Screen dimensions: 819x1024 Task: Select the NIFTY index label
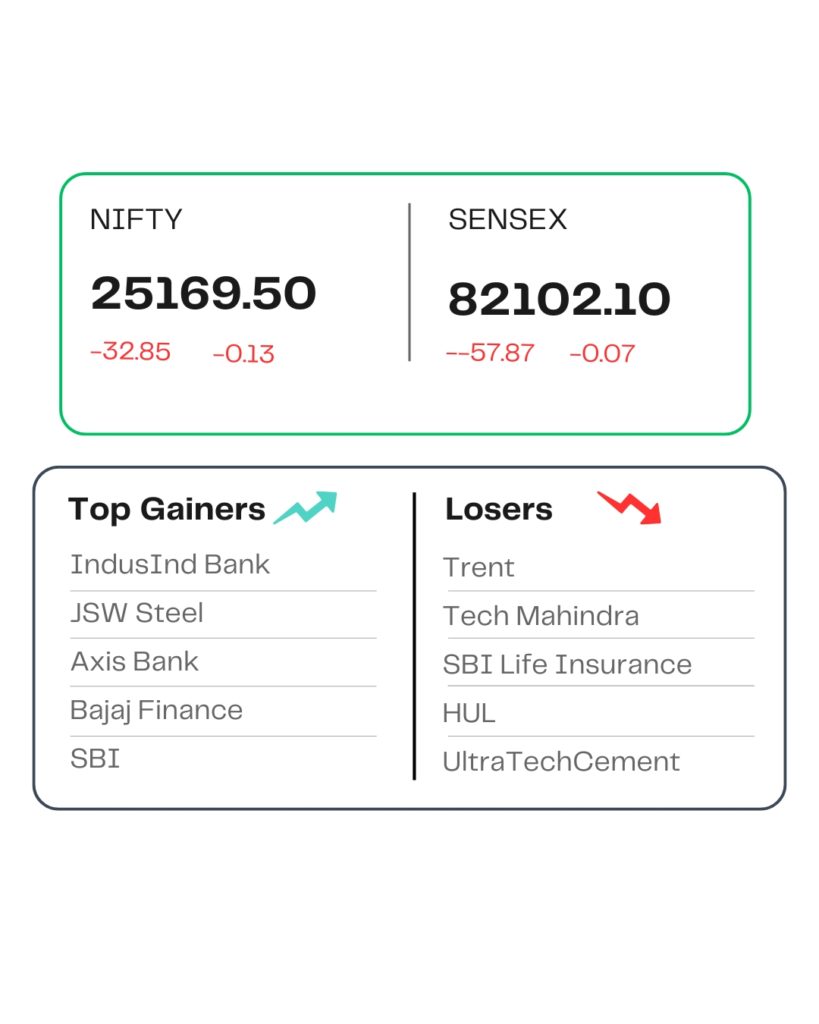[136, 219]
